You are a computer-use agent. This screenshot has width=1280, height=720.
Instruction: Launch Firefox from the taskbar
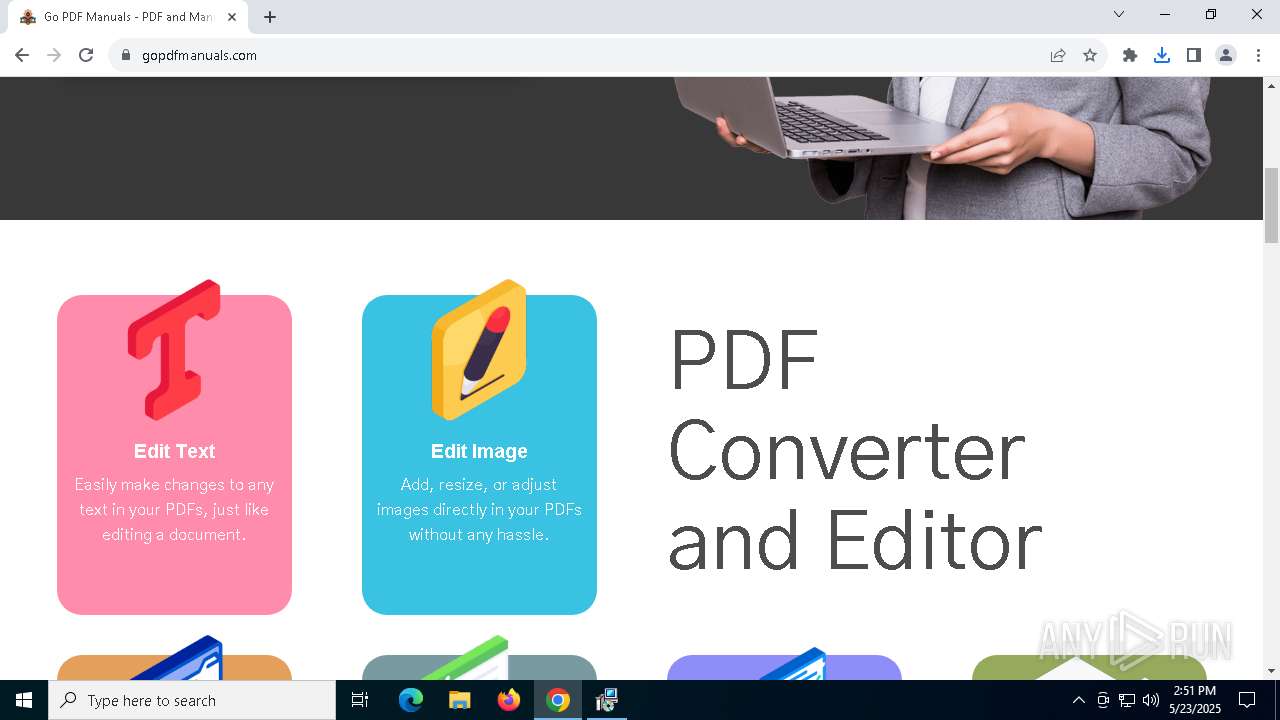(509, 700)
